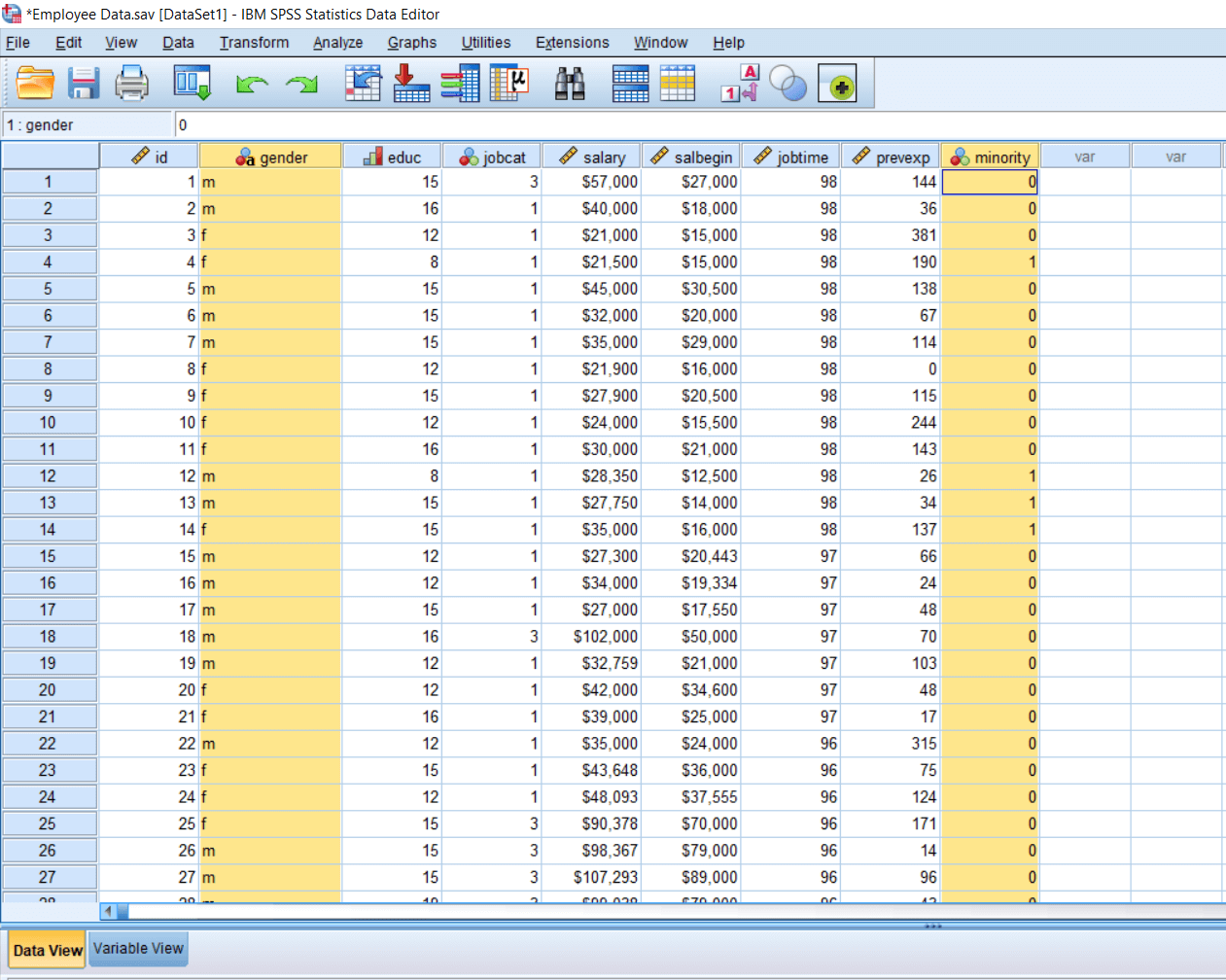Click salbegin cell $20,443

click(691, 556)
